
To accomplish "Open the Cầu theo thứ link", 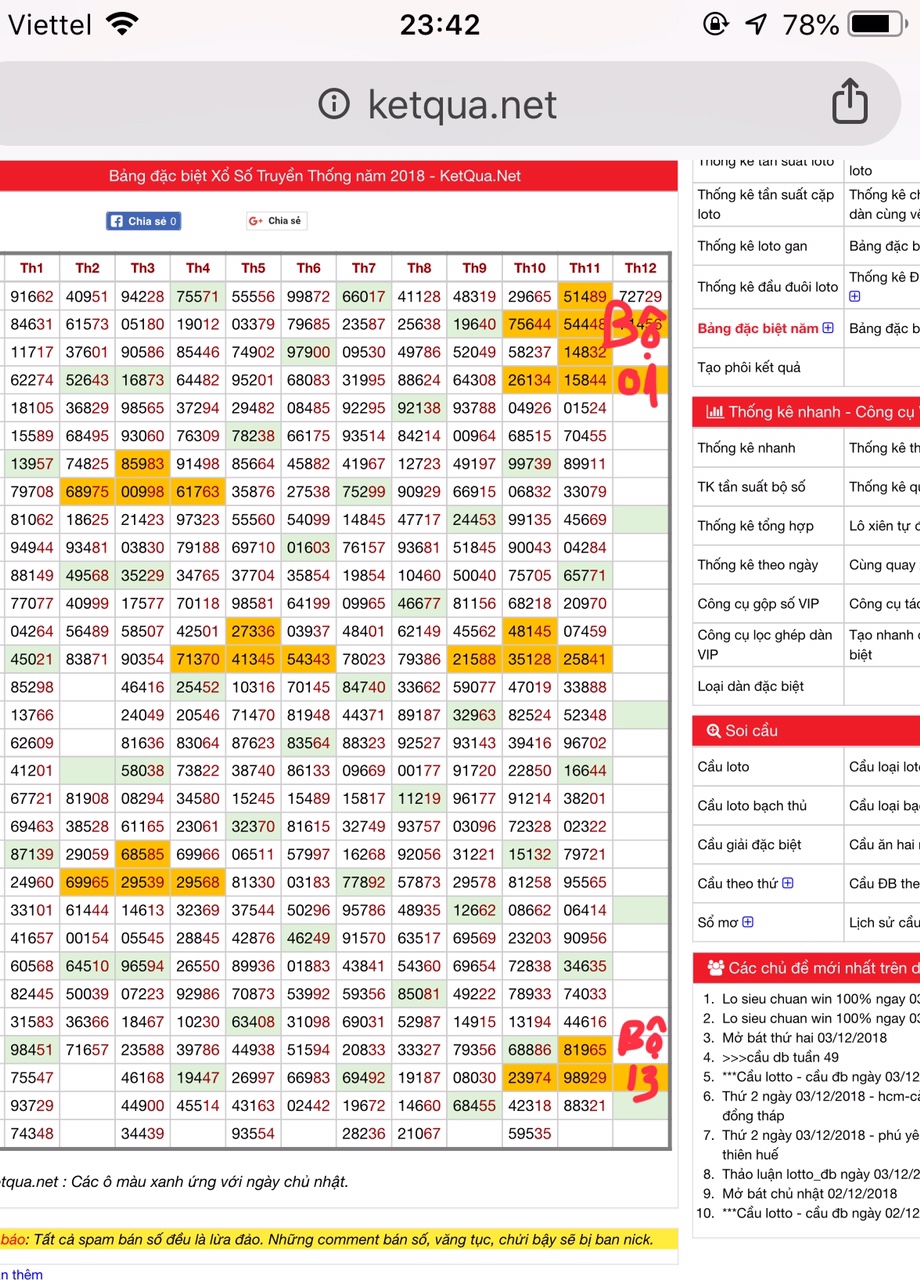I will tap(738, 883).
